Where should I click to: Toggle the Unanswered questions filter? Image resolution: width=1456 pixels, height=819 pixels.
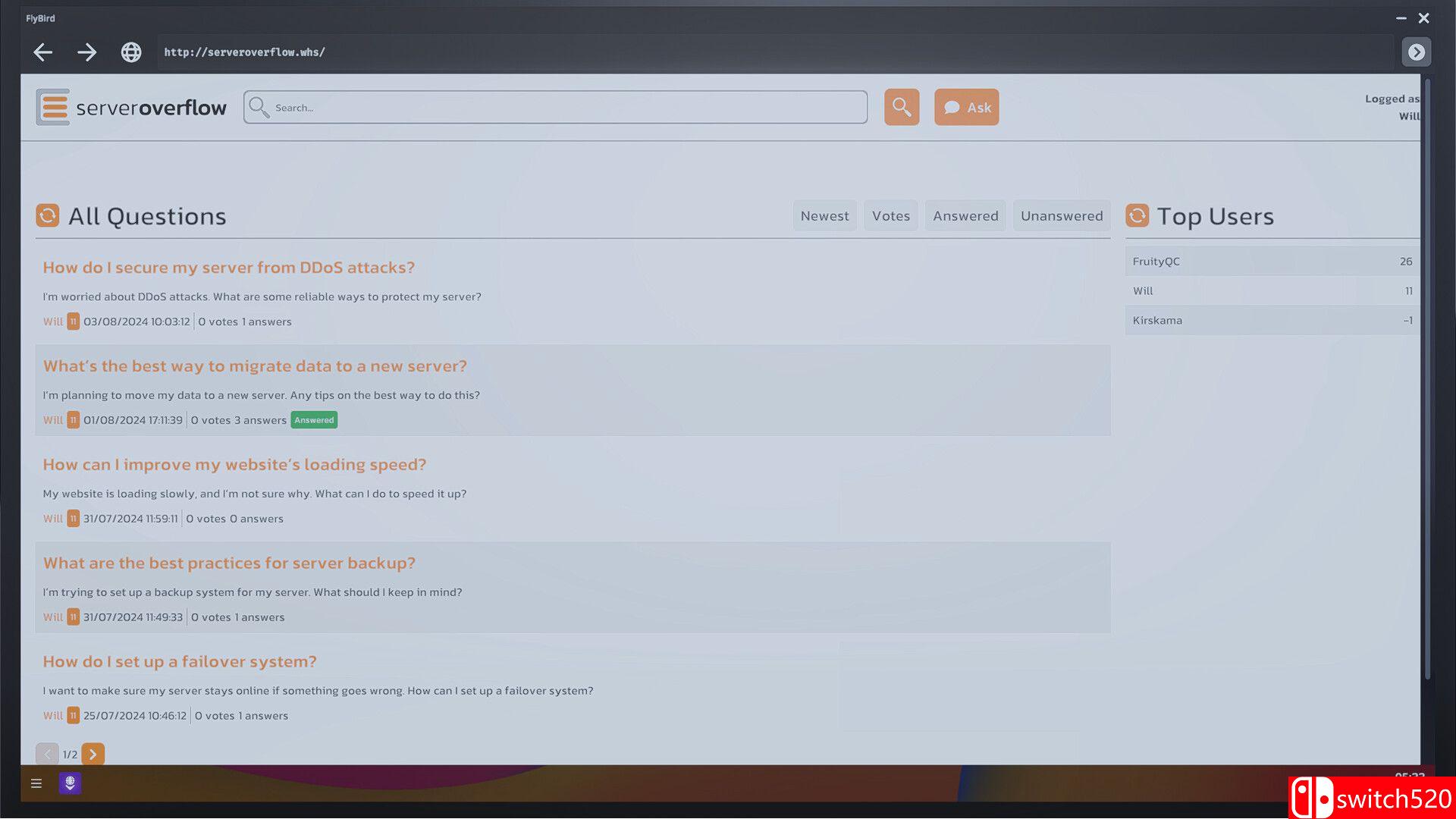click(x=1061, y=215)
